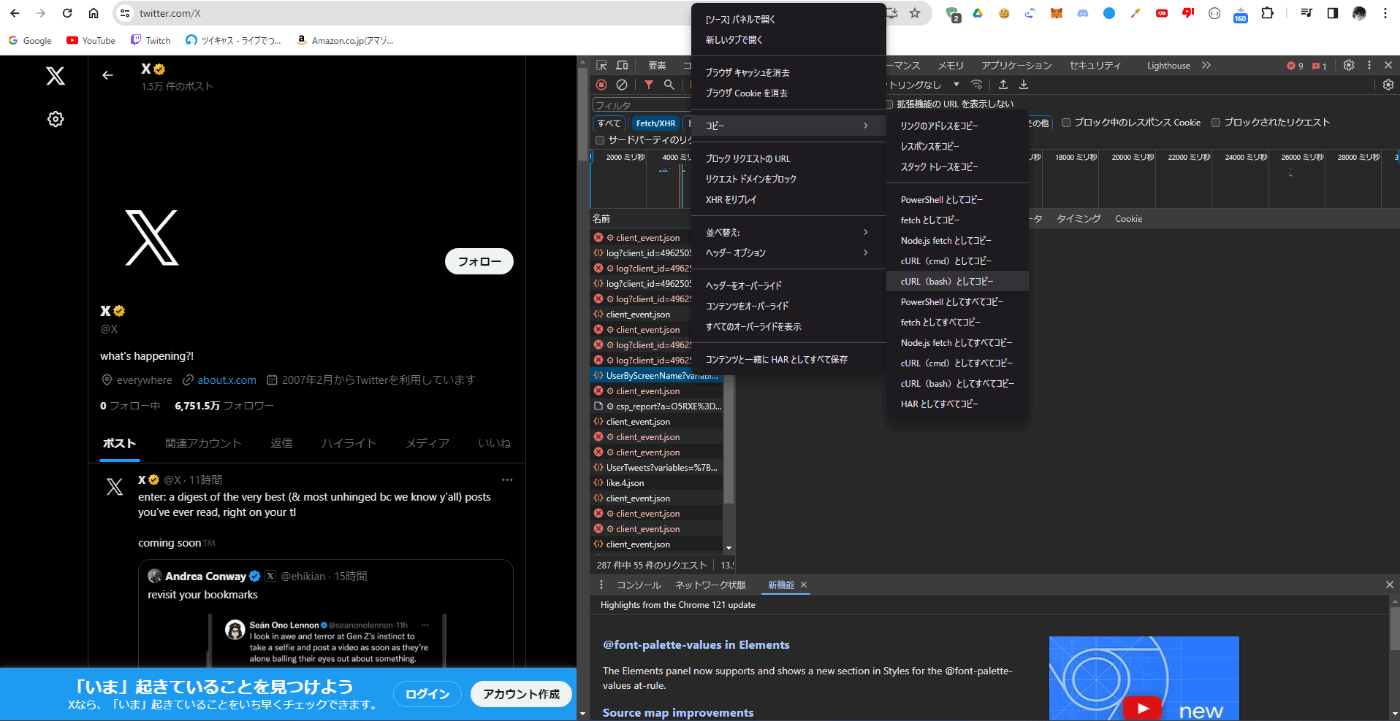Toggle third-party requests checkbox
The height and width of the screenshot is (721, 1400).
pos(600,141)
